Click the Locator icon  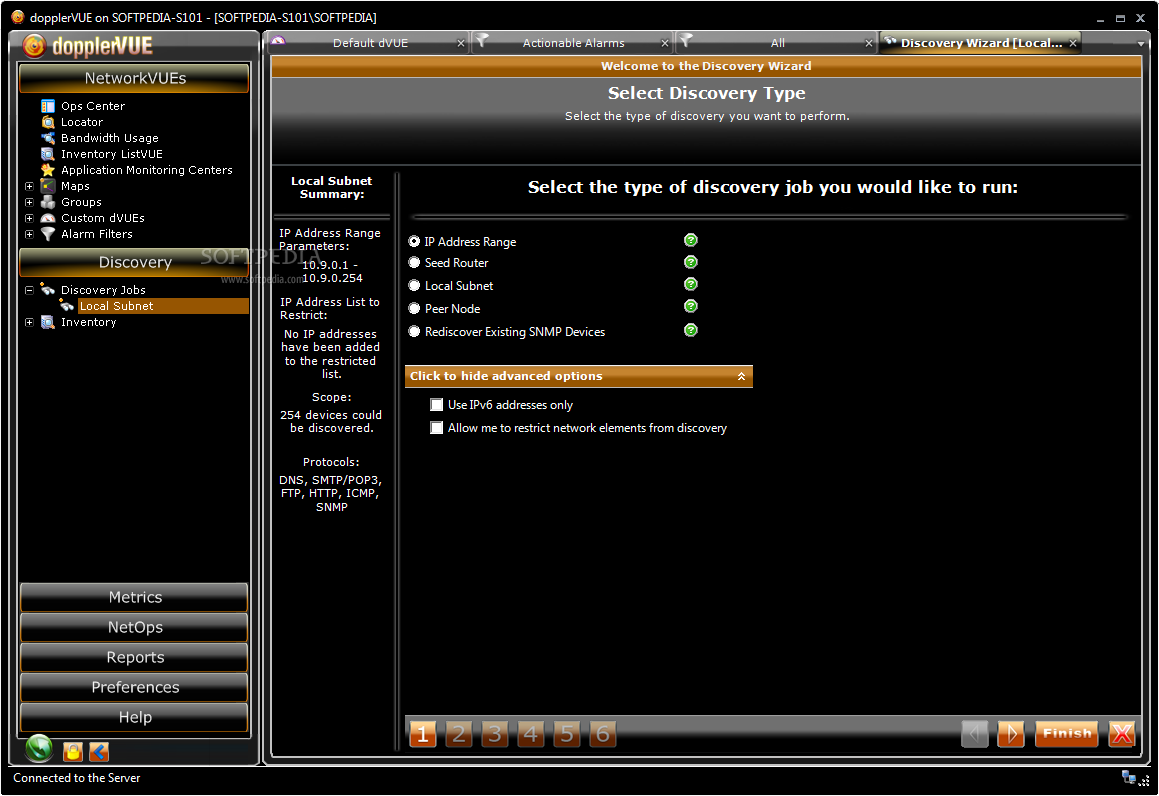point(48,122)
